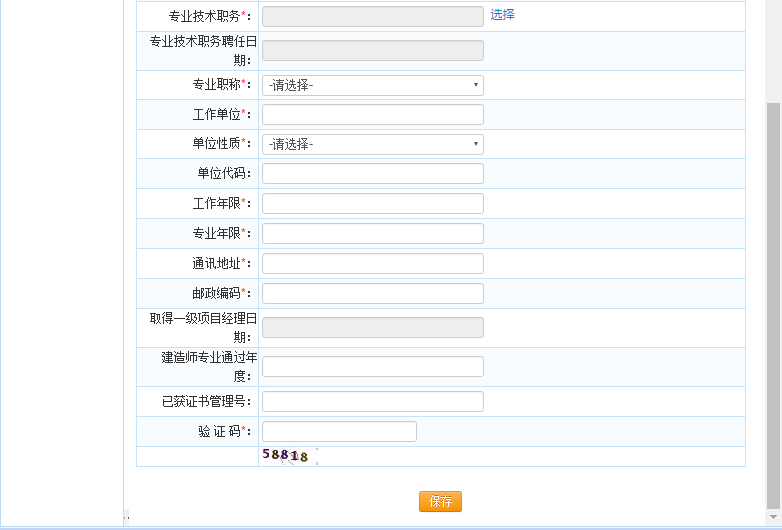Focus the 建造师专业通过年度 input box
This screenshot has width=782, height=530.
pyautogui.click(x=372, y=367)
